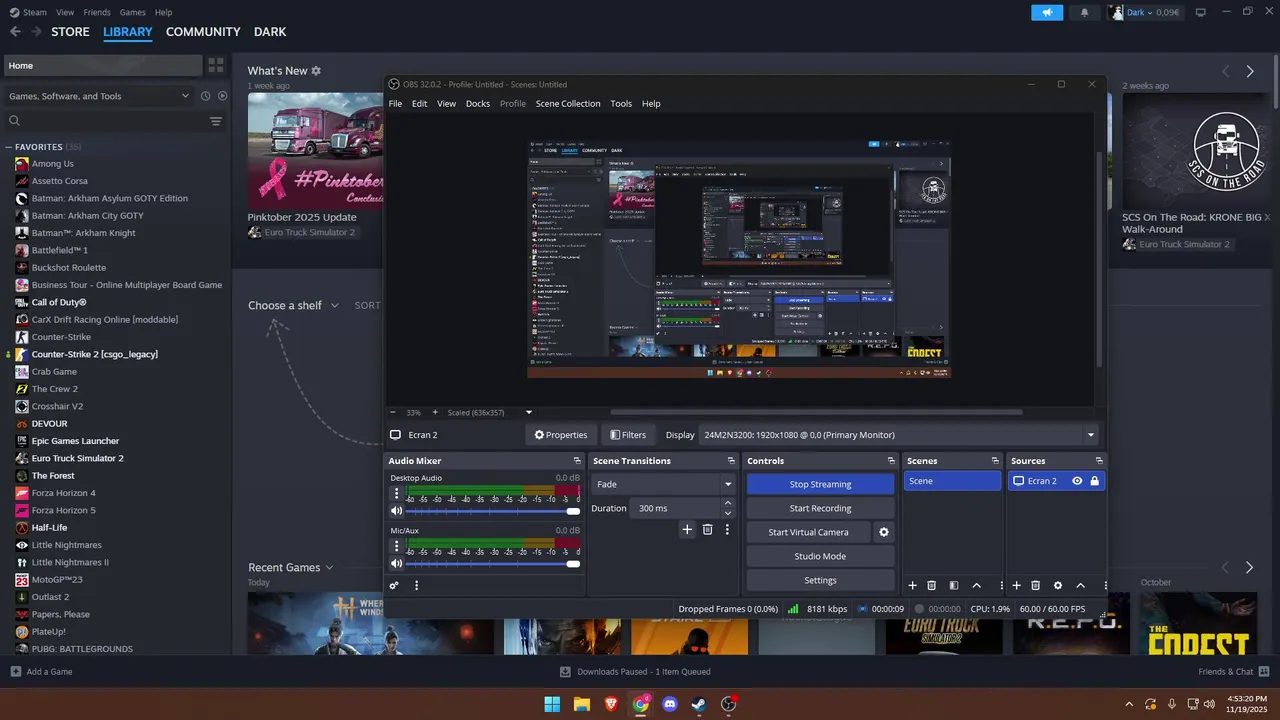Click Steam library search field
The height and width of the screenshot is (720, 1280).
[104, 121]
